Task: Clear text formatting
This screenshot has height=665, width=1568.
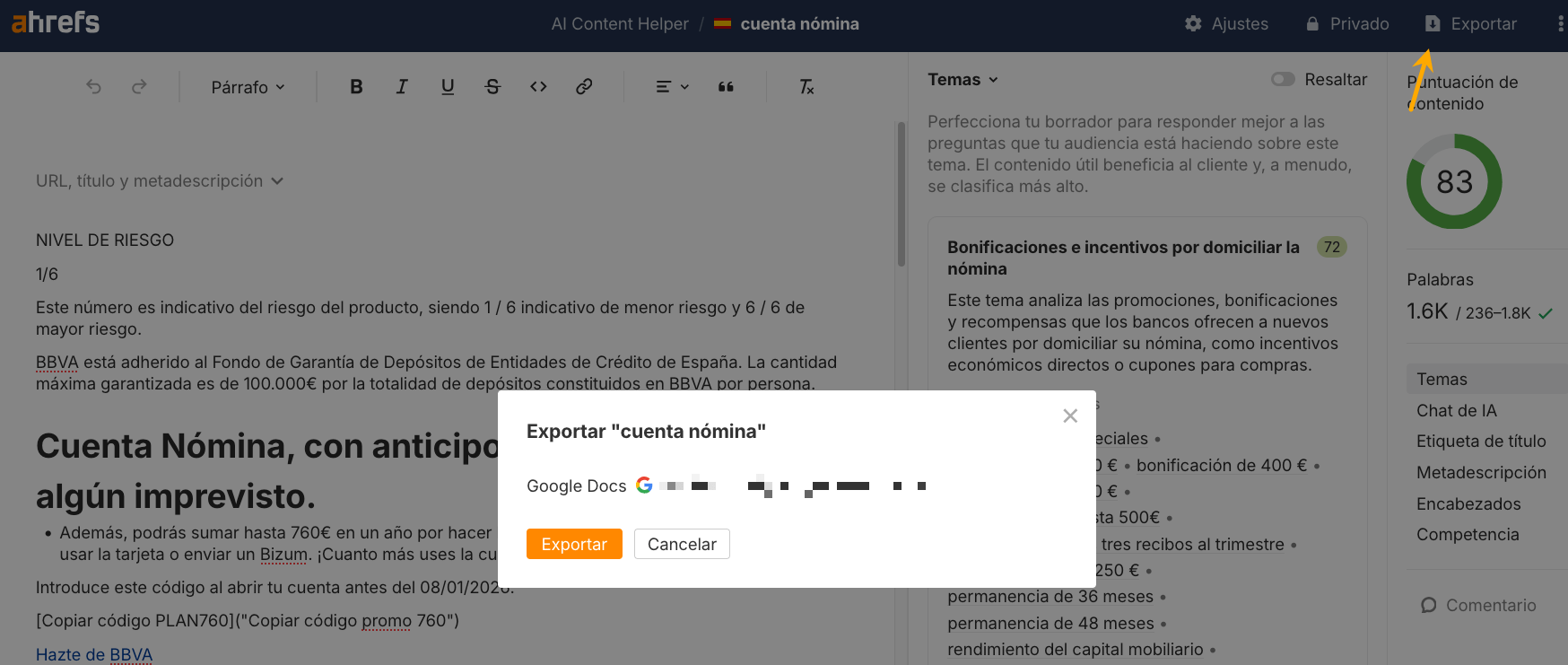Action: coord(806,87)
